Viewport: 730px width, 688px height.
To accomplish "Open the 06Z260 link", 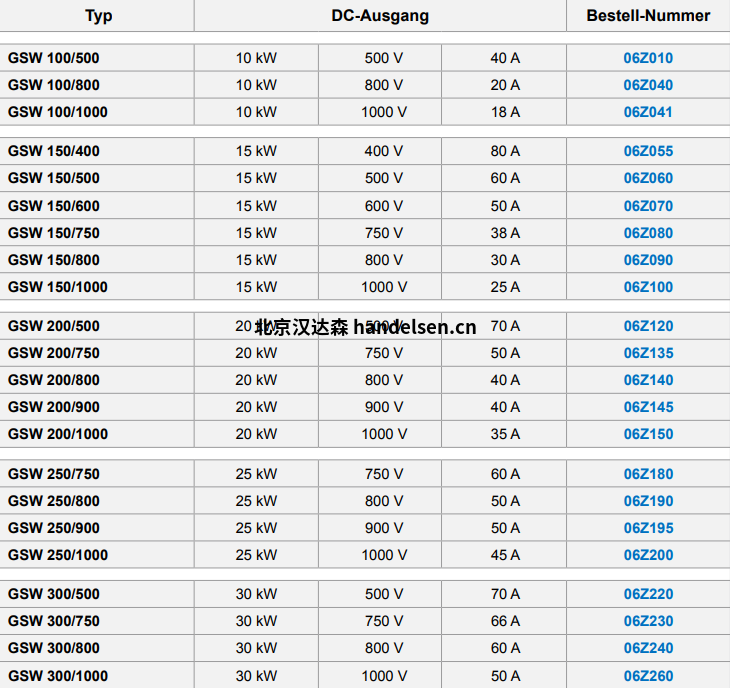I will tap(648, 676).
